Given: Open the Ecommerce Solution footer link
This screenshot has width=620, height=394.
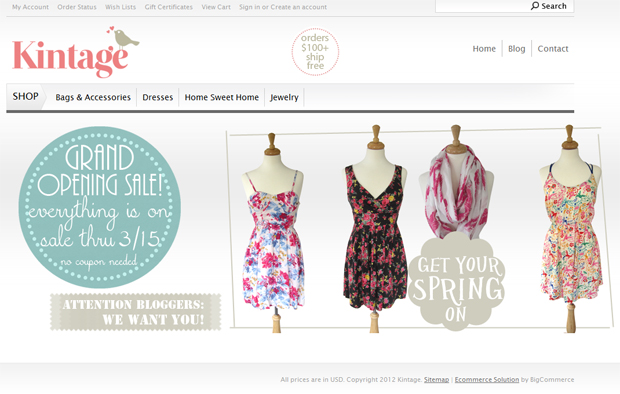Looking at the screenshot, I should pos(487,380).
